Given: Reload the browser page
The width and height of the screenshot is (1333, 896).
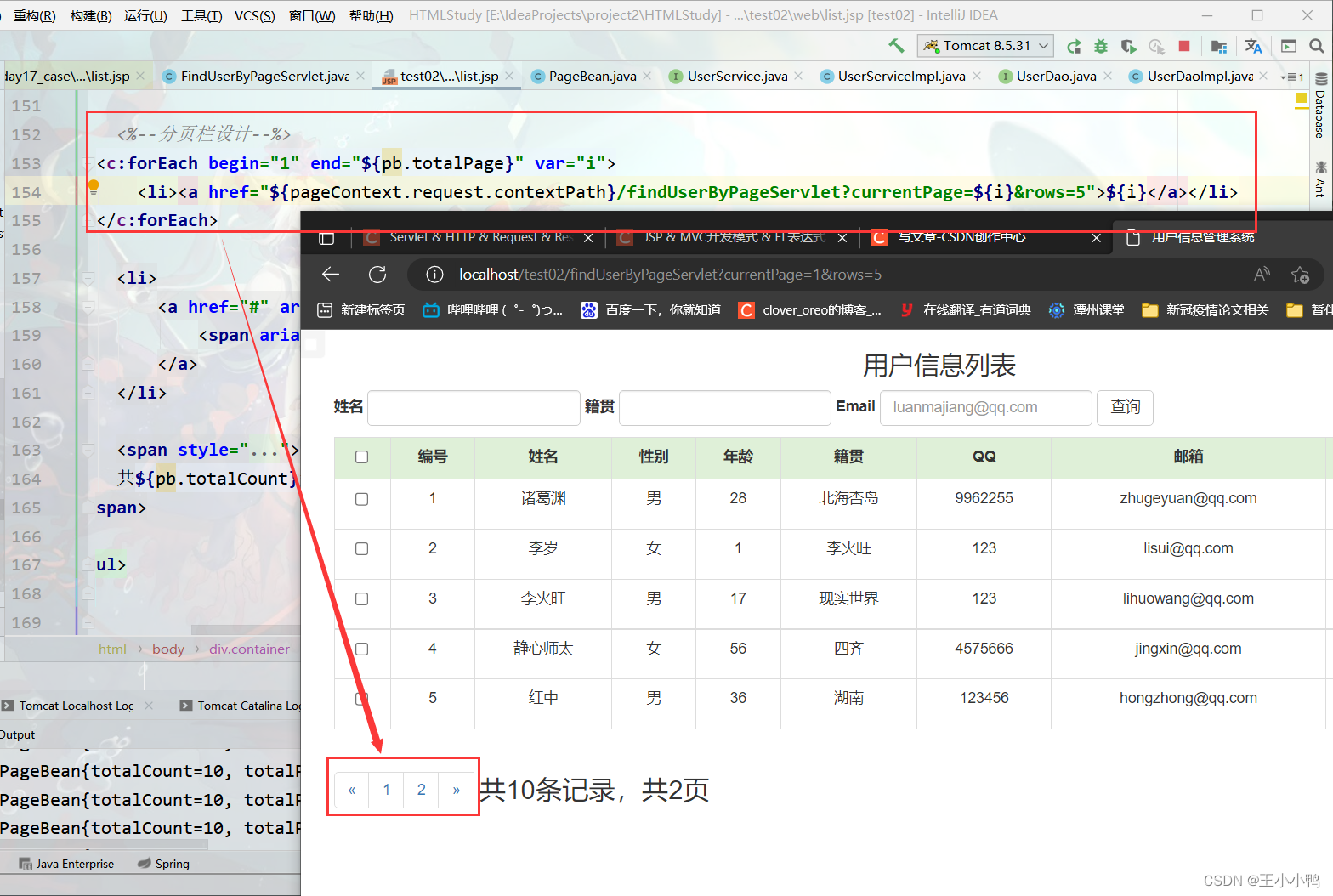Looking at the screenshot, I should click(377, 274).
